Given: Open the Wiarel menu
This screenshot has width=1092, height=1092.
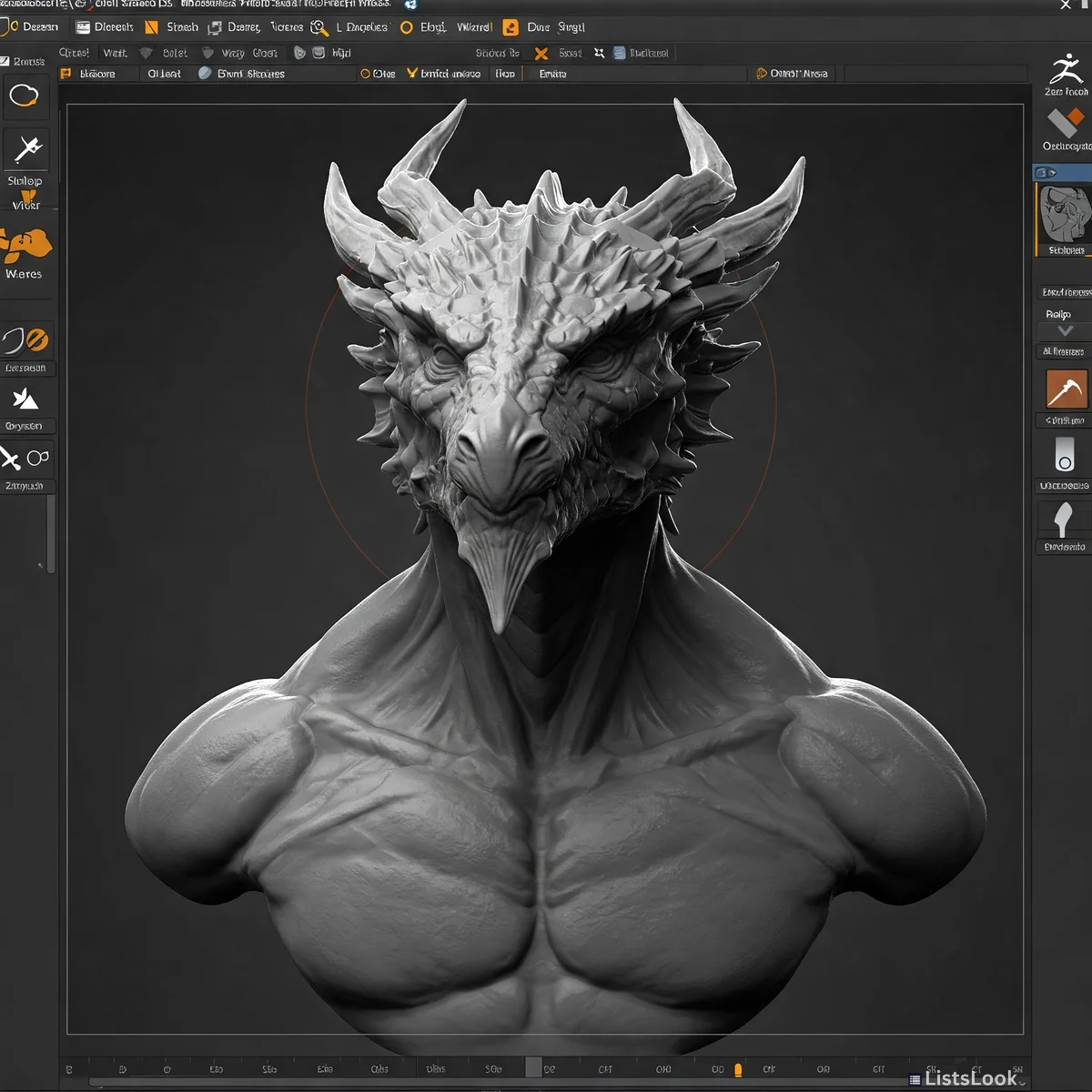Looking at the screenshot, I should point(474,27).
